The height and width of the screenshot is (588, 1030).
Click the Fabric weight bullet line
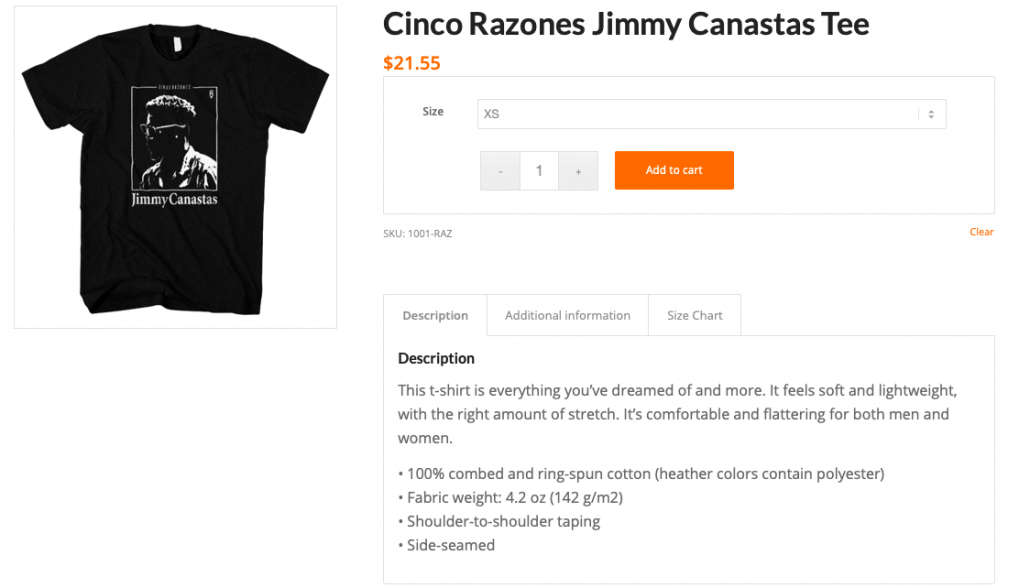515,497
